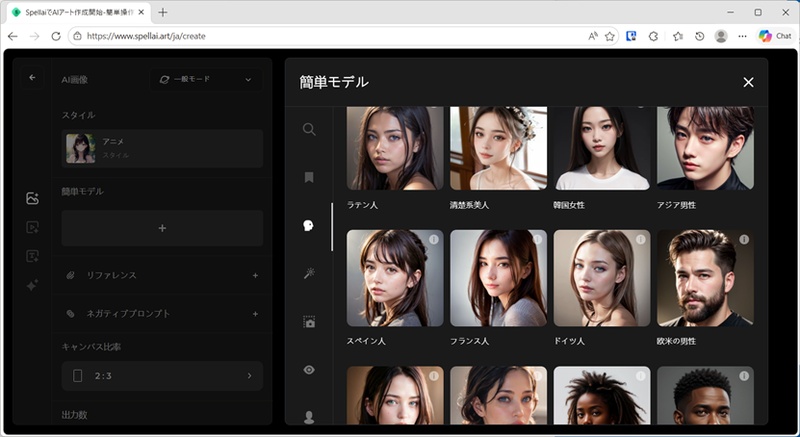View site information lock icon
Screen dimensions: 800x437
(78, 36)
